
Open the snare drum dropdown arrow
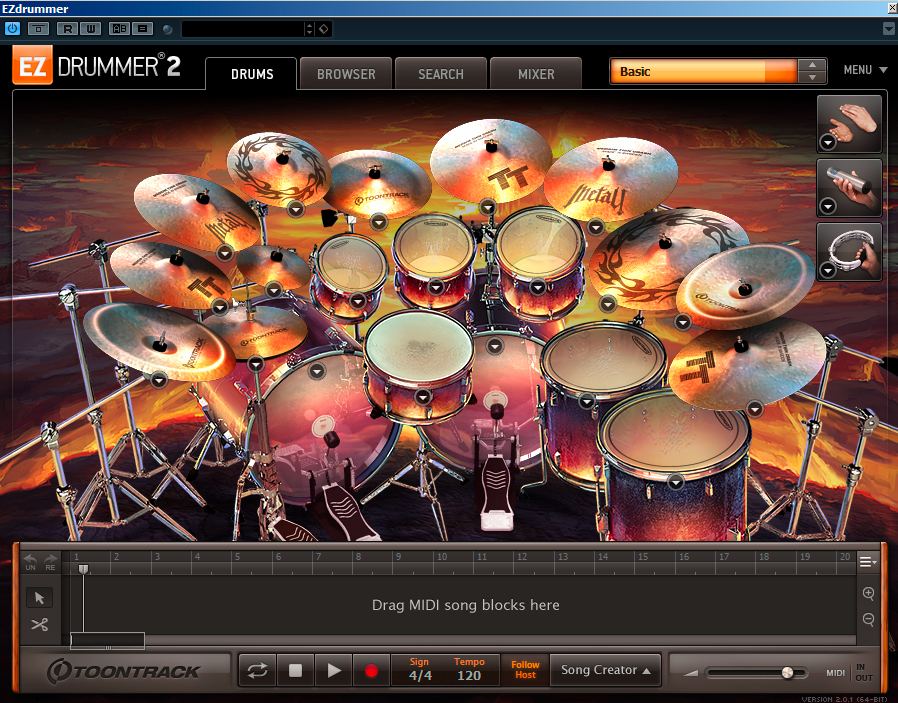423,397
